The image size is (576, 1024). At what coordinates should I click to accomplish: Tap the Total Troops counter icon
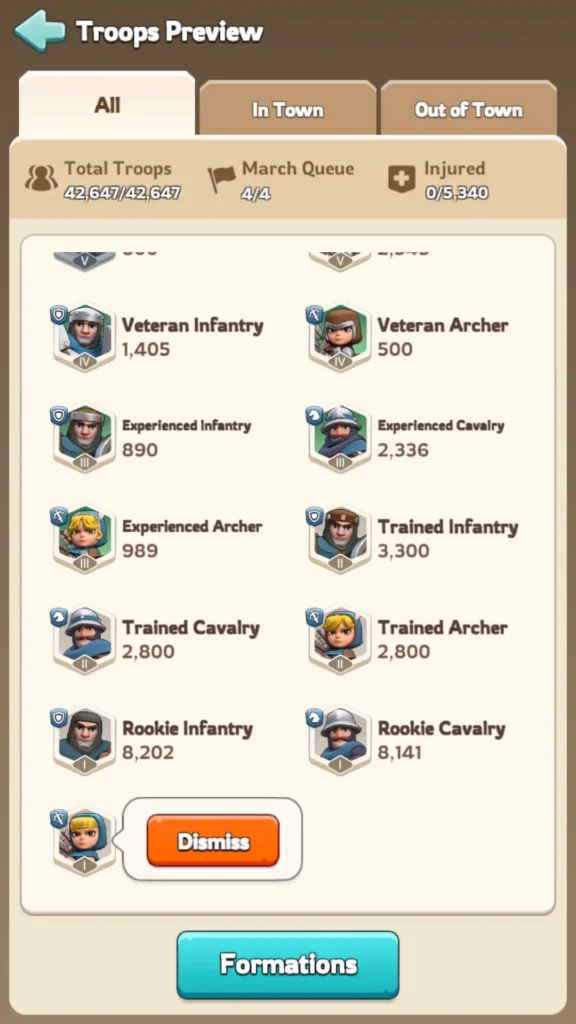click(41, 178)
